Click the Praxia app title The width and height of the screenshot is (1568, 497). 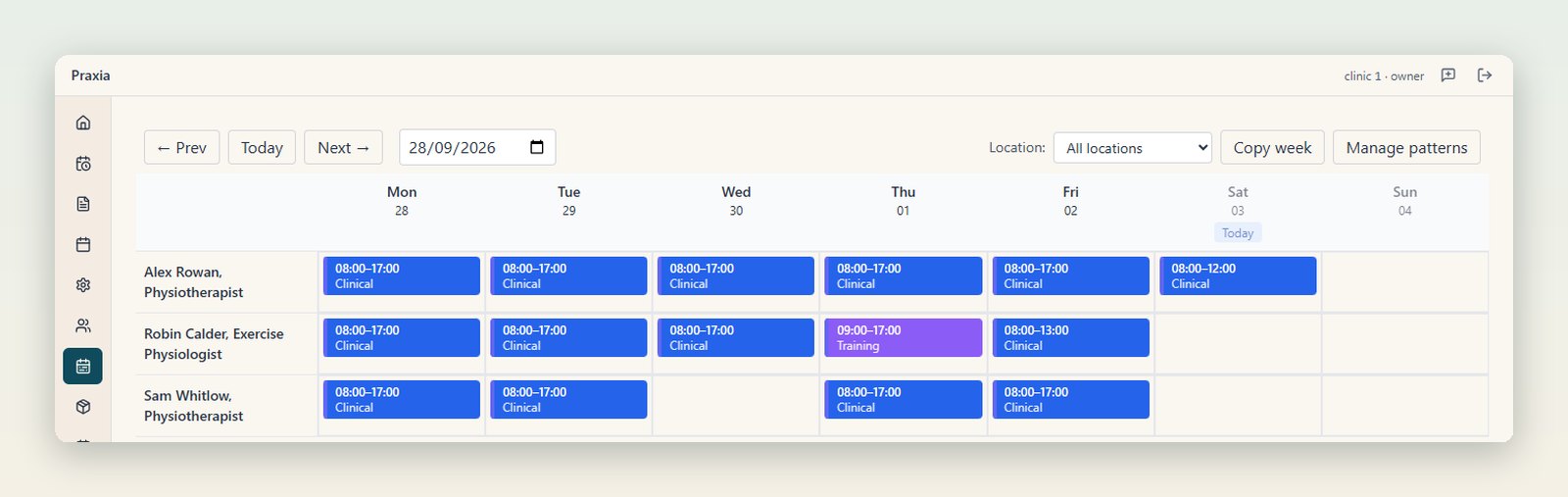[x=90, y=75]
